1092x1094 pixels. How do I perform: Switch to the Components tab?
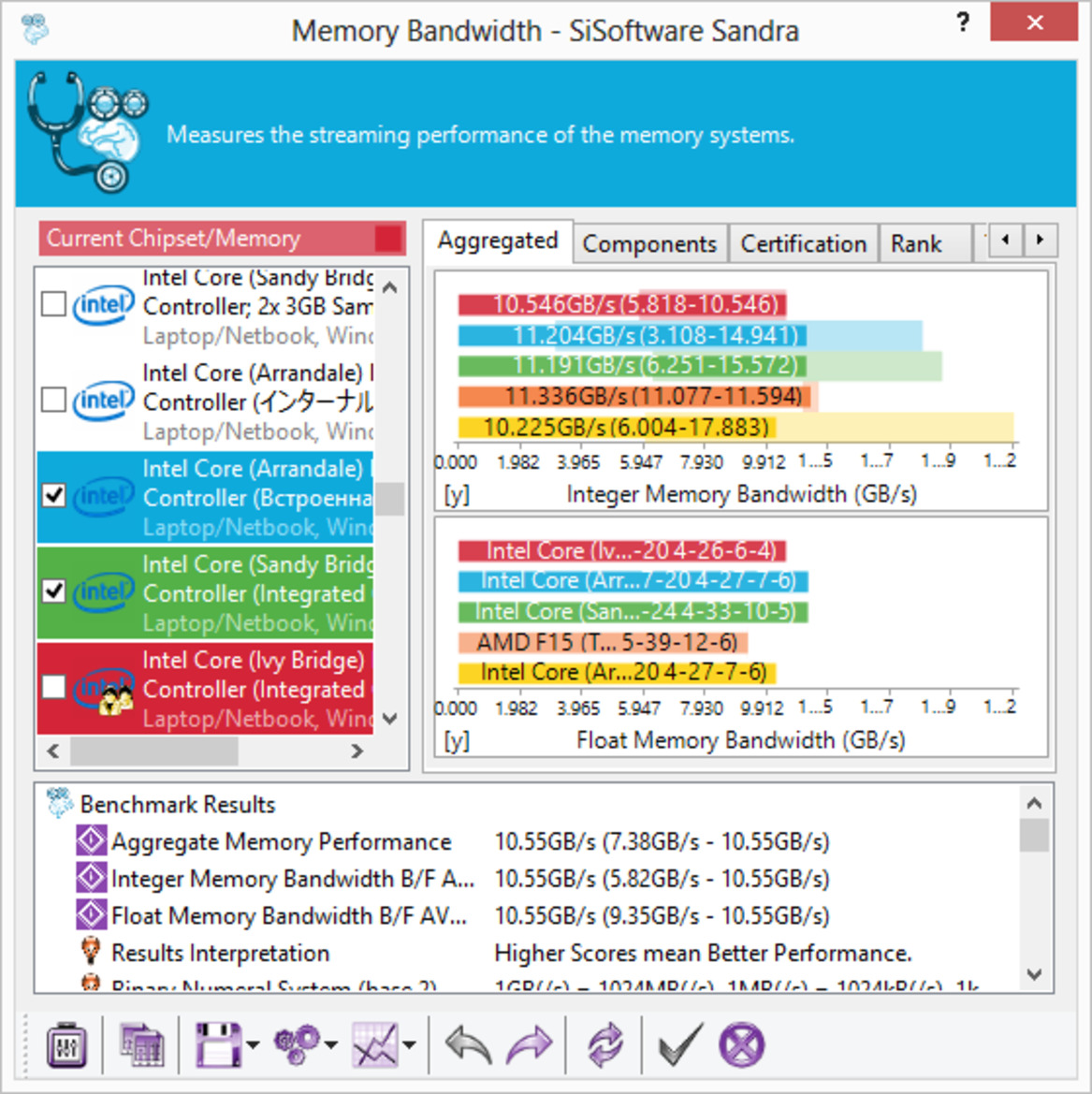[x=649, y=243]
